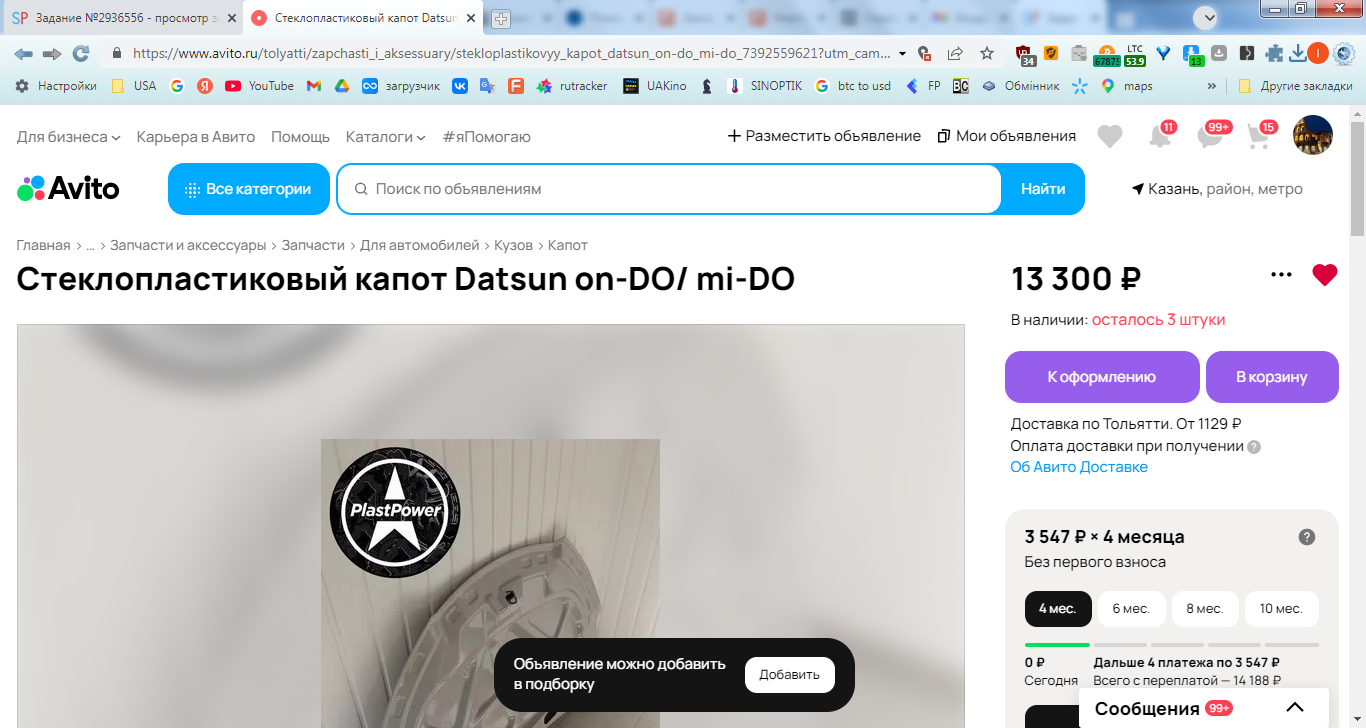Open the Помощь menu item
The height and width of the screenshot is (728, 1366).
pos(300,136)
